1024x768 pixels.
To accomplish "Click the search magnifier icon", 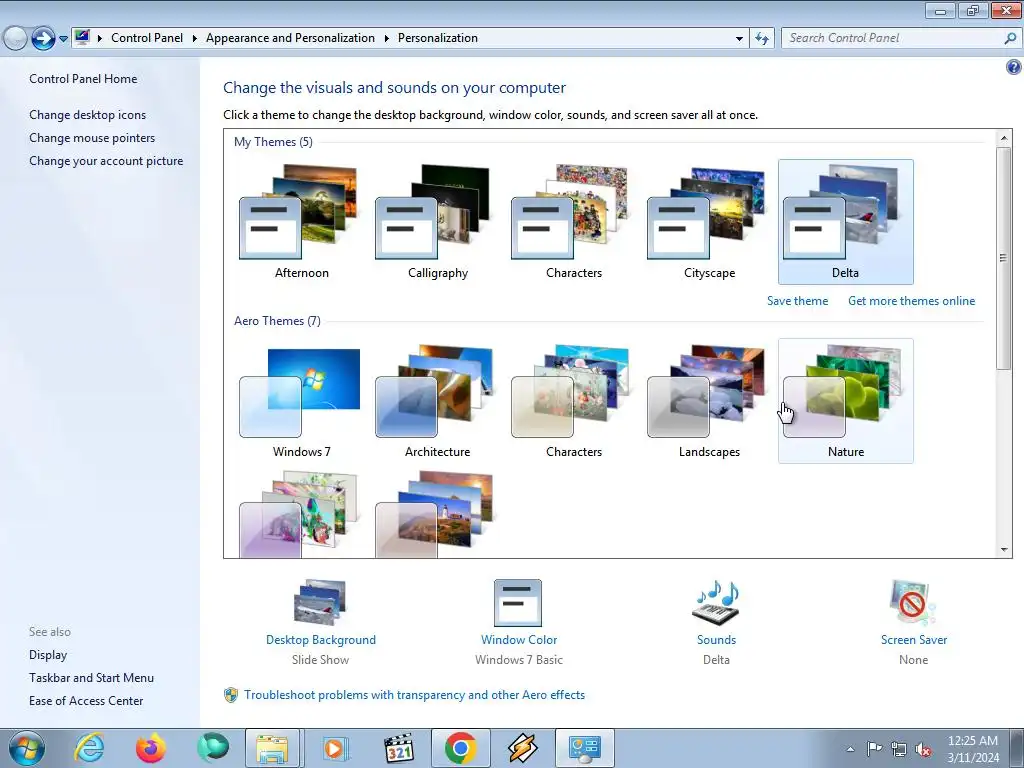I will 1010,39.
